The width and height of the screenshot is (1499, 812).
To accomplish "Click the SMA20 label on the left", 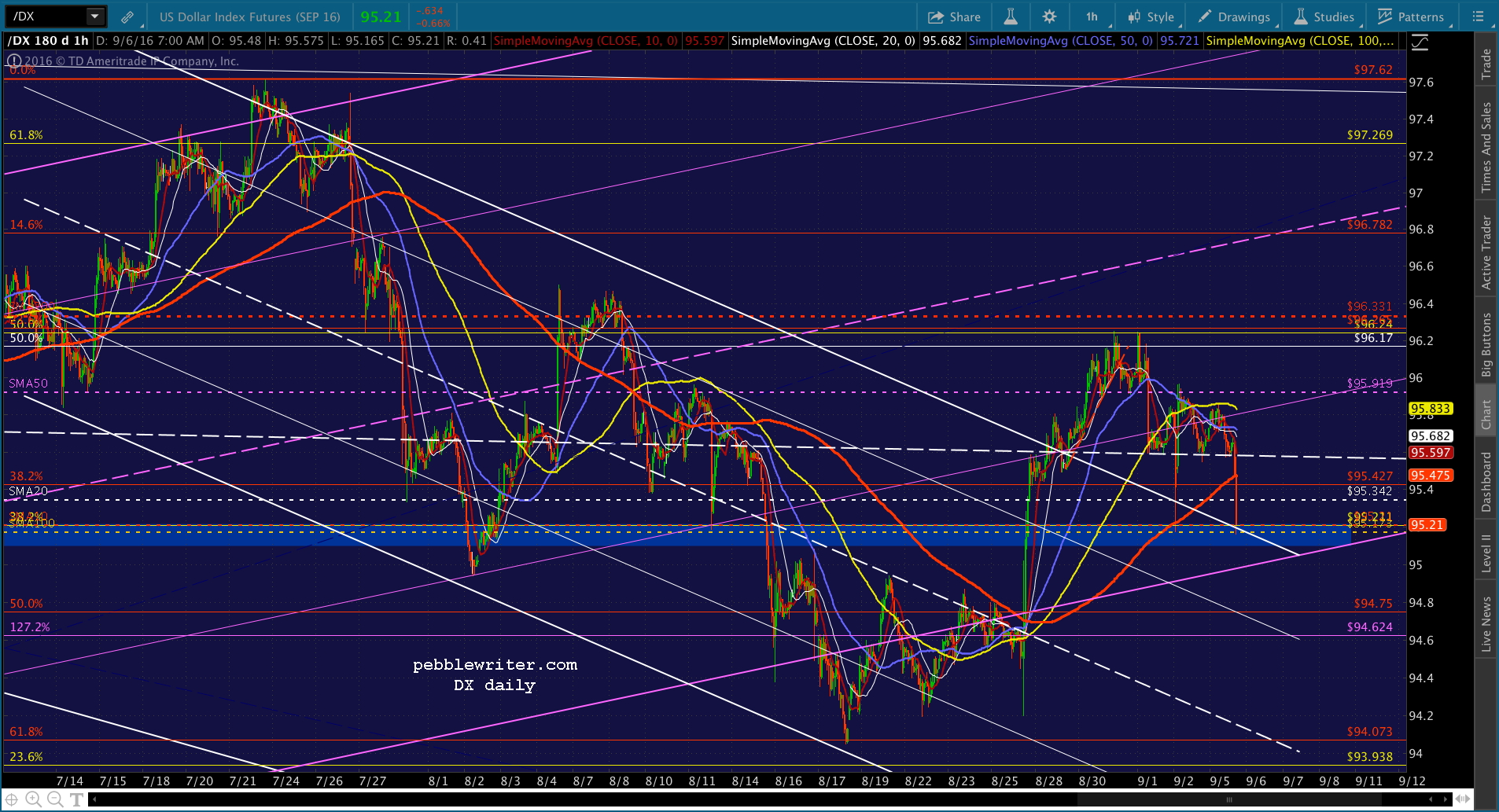I will (x=28, y=491).
